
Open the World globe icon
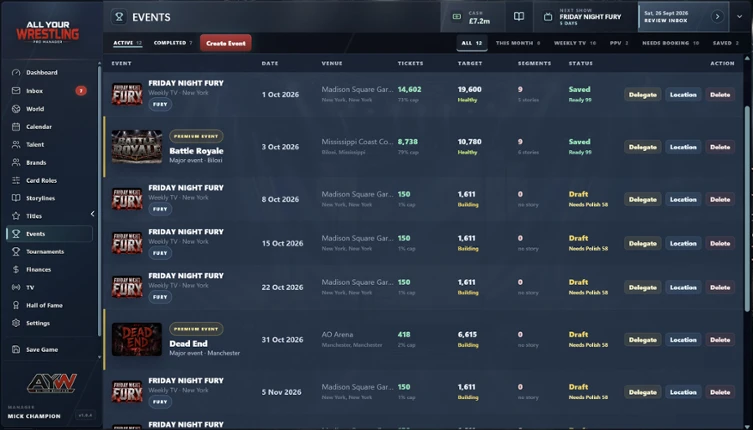tap(16, 109)
